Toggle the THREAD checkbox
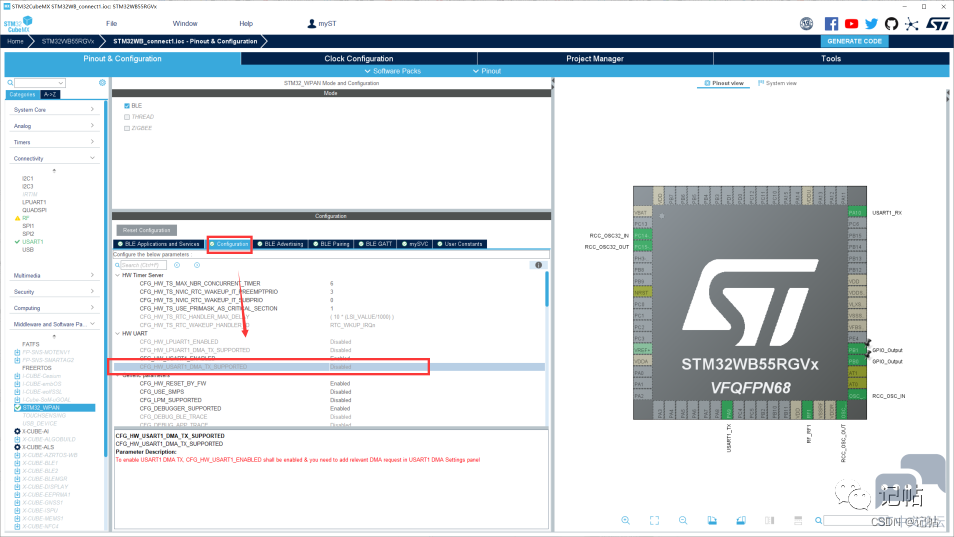This screenshot has width=954, height=537. (127, 117)
